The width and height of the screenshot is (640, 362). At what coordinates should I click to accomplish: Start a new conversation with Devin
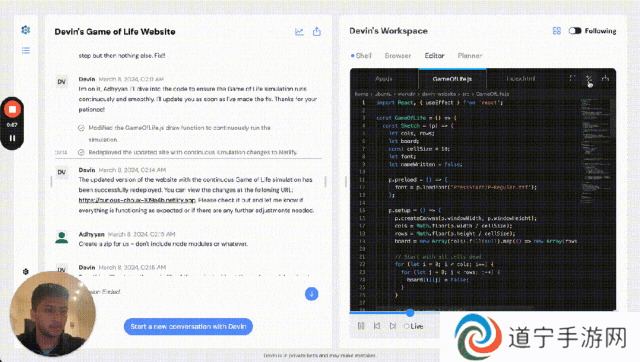click(188, 326)
